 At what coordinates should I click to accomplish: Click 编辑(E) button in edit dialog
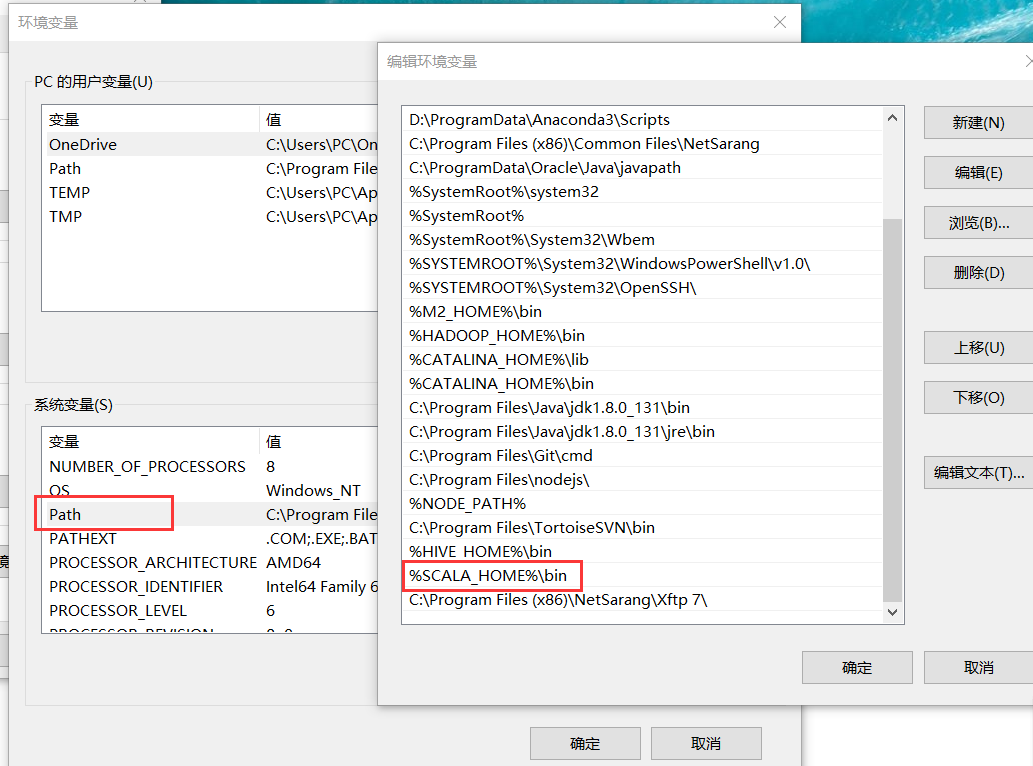pos(978,173)
